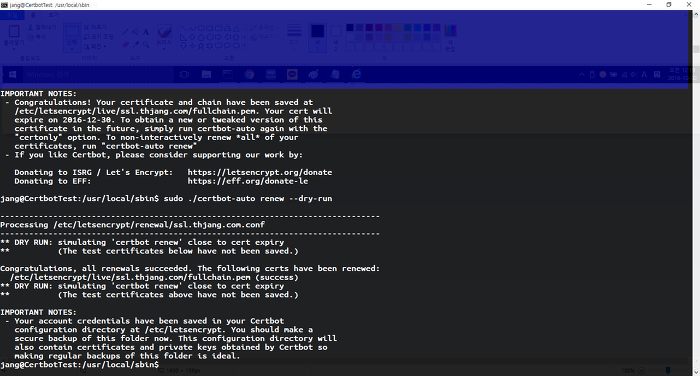Click the Brushes (브러시) icon
This screenshot has width=700, height=376.
(164, 31)
